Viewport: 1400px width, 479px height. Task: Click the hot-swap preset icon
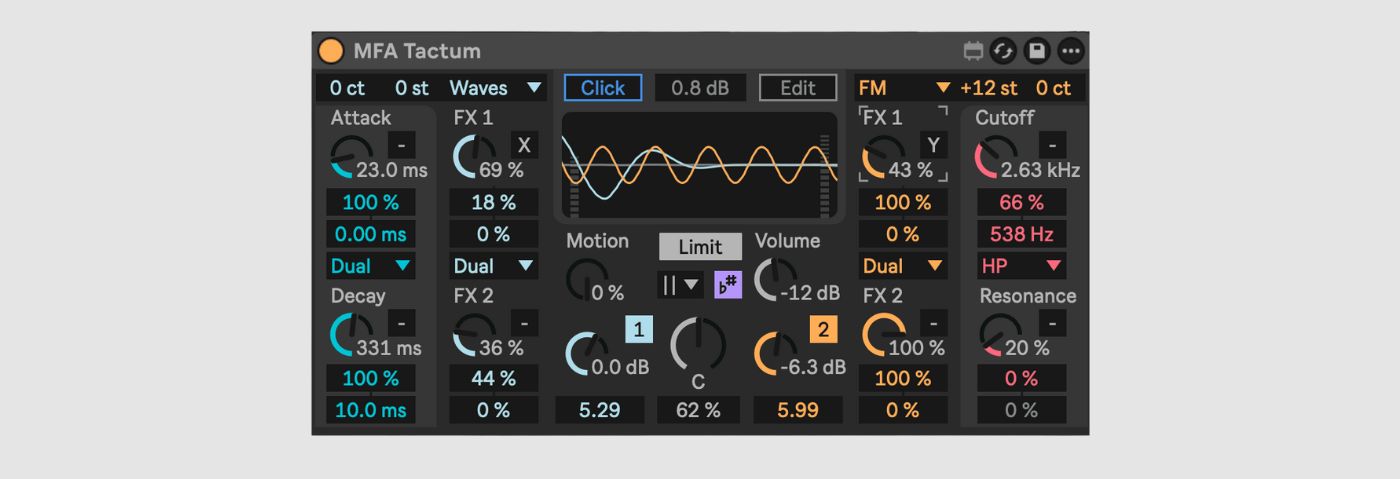pyautogui.click(x=1003, y=51)
